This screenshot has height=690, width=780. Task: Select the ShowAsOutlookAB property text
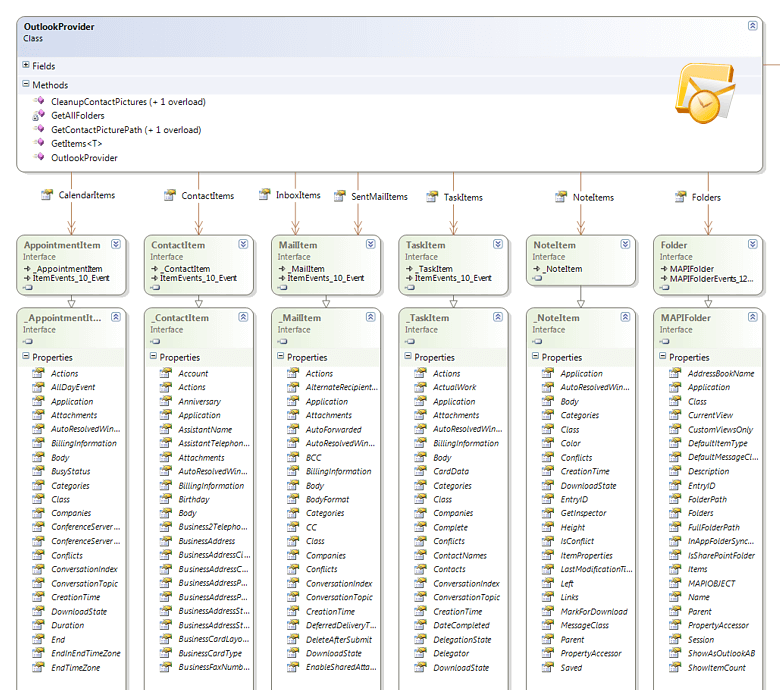[x=721, y=653]
